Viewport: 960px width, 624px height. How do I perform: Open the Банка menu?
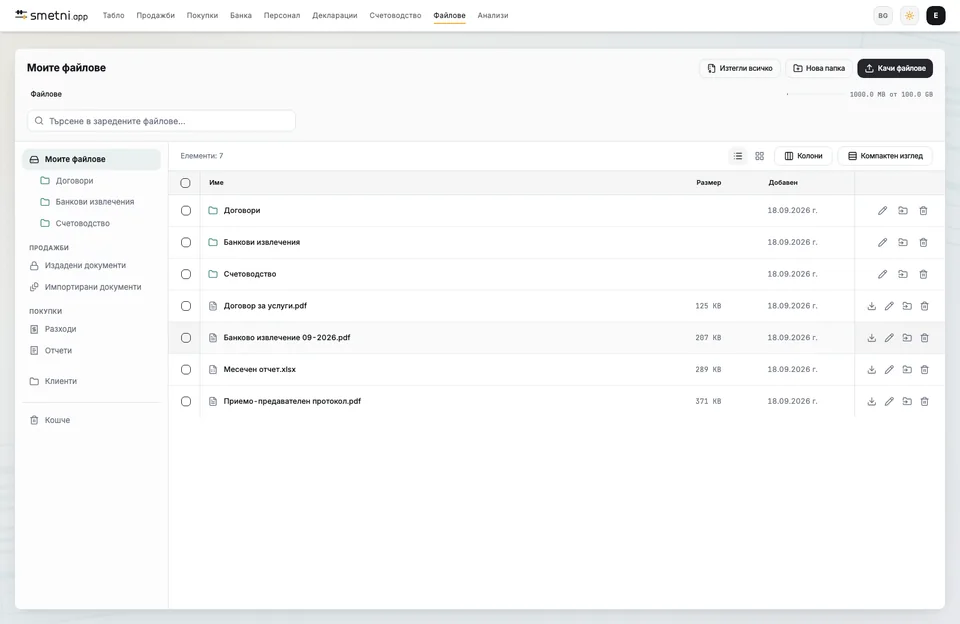click(241, 15)
